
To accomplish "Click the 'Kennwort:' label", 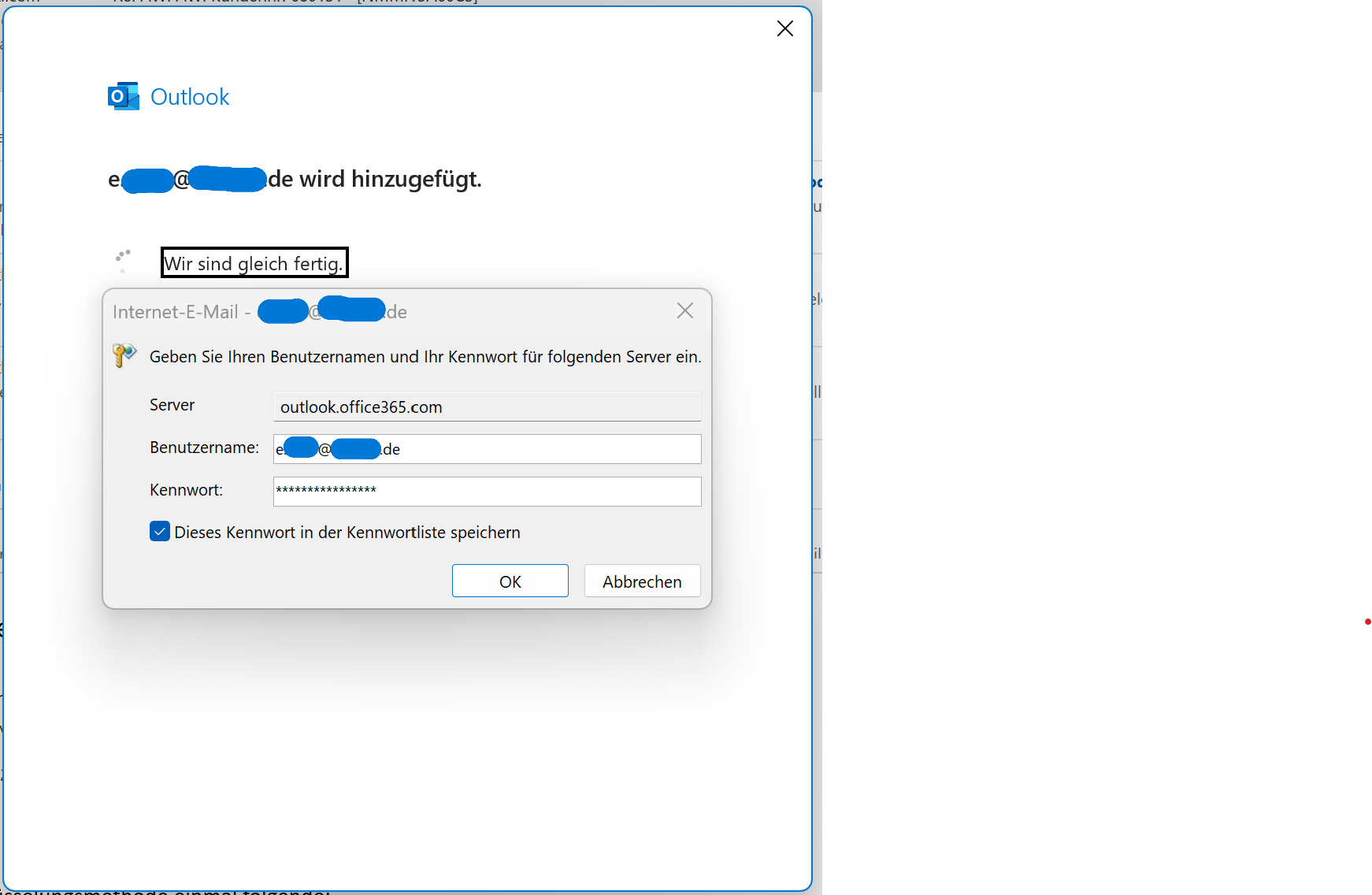I will (x=186, y=489).
